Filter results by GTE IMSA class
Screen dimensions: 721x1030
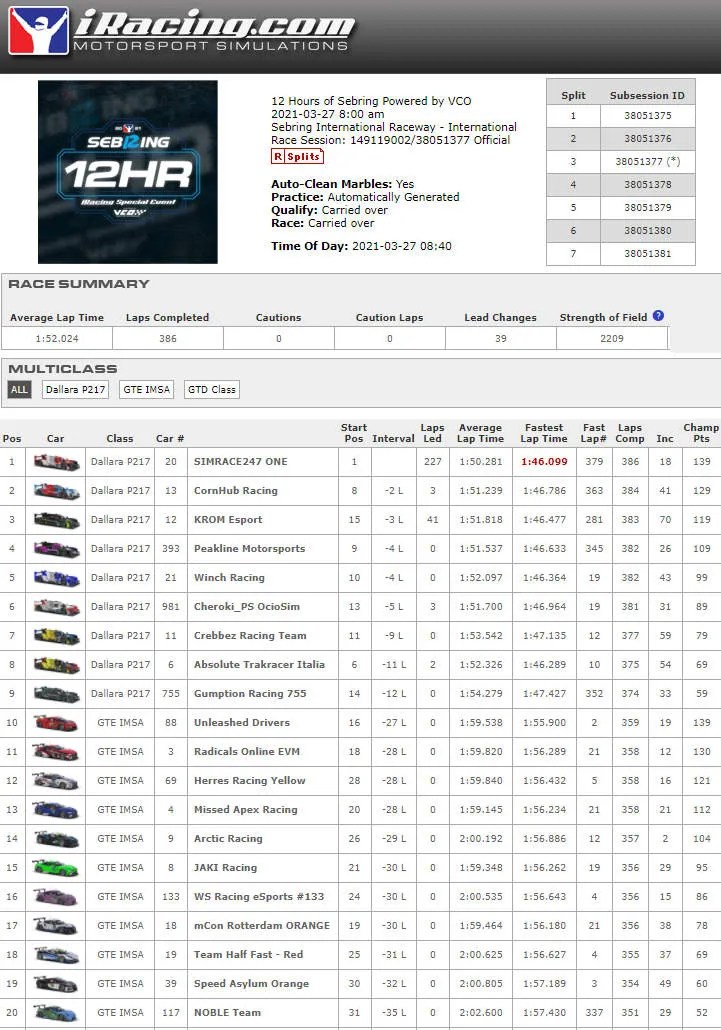point(146,390)
